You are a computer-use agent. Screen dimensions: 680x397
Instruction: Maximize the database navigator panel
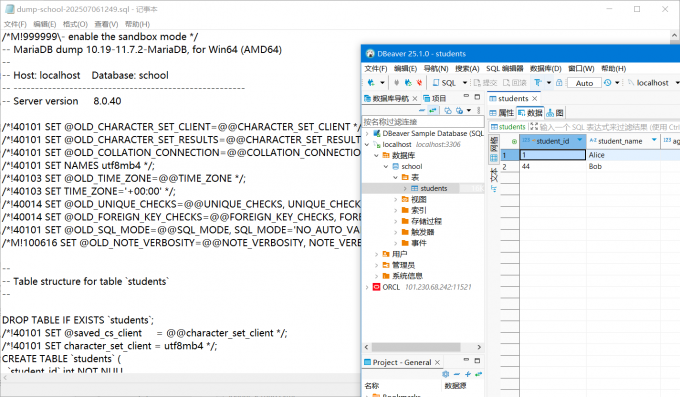477,97
